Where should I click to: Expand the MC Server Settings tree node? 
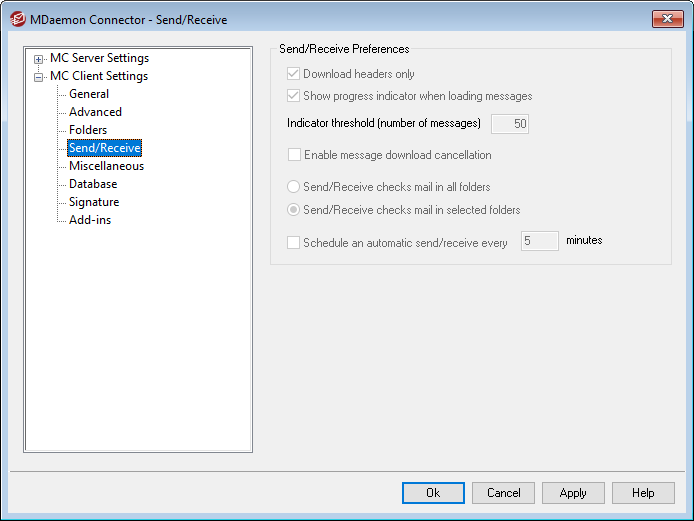[x=39, y=59]
